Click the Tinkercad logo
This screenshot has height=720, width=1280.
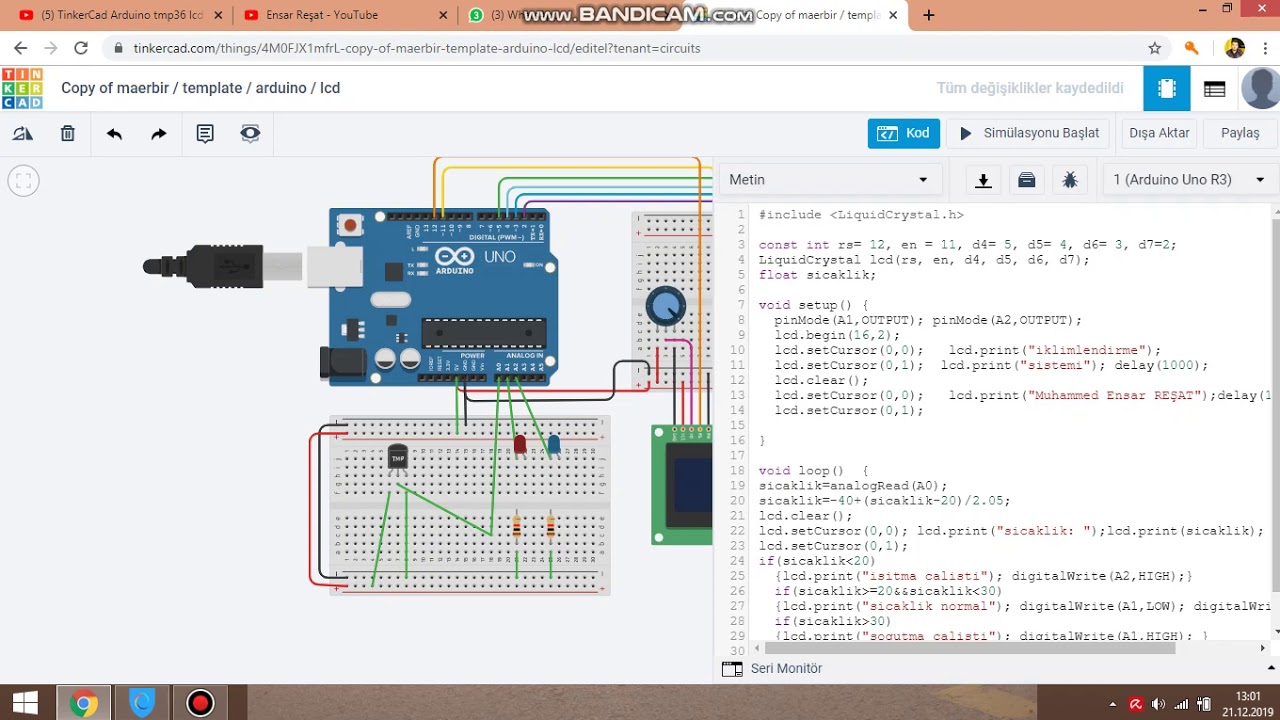click(22, 88)
